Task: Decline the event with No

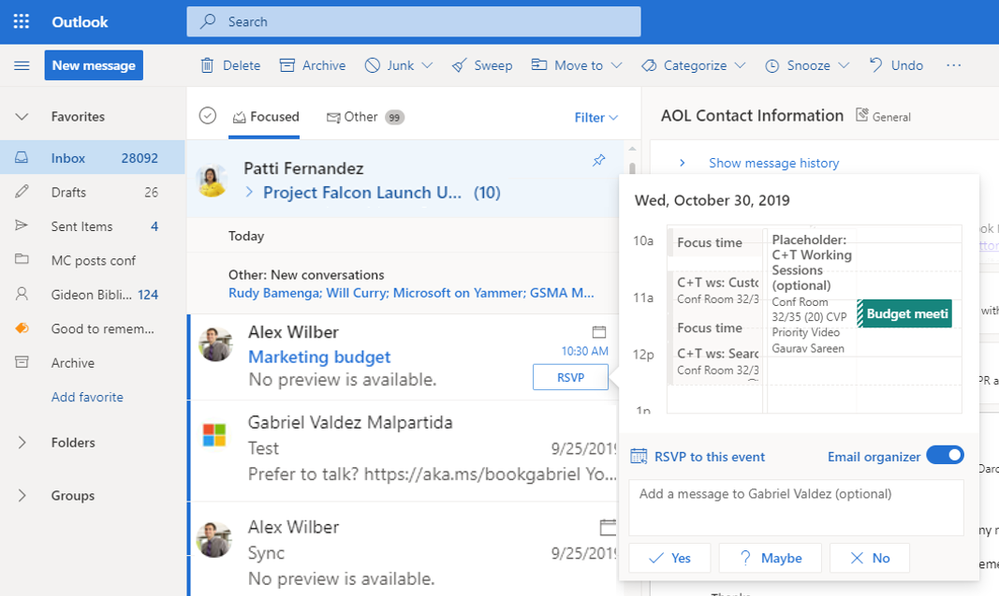Action: [x=870, y=558]
